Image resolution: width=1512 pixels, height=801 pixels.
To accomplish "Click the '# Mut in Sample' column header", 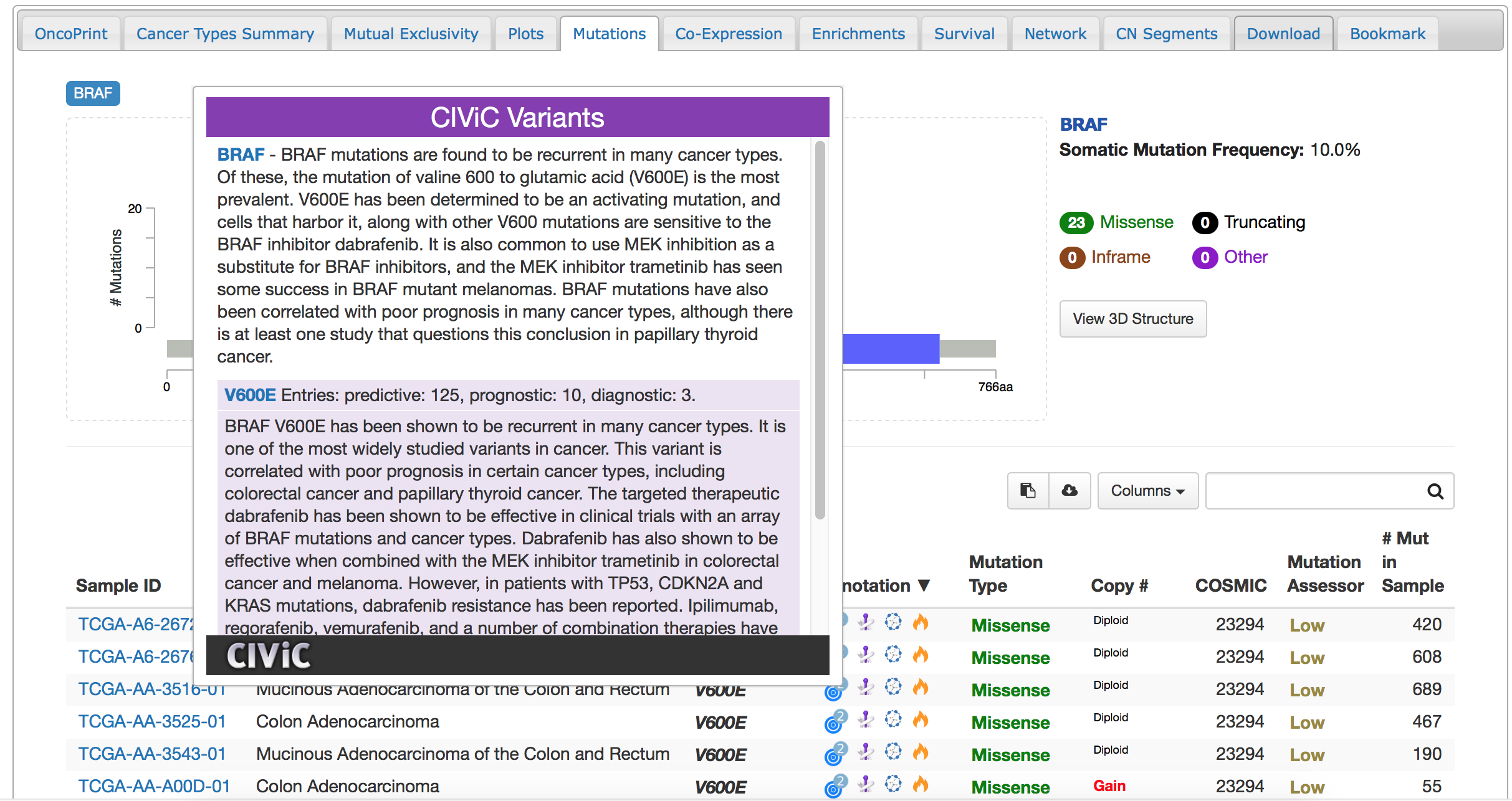I will tap(1413, 562).
